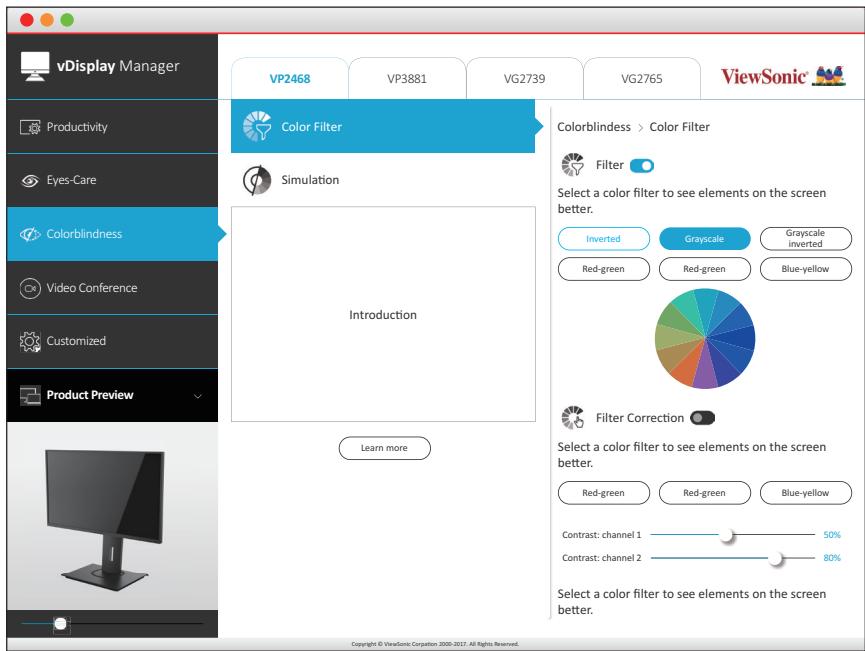Click the Product Preview devices icon
Screen dimensions: 865x651
click(x=30, y=395)
